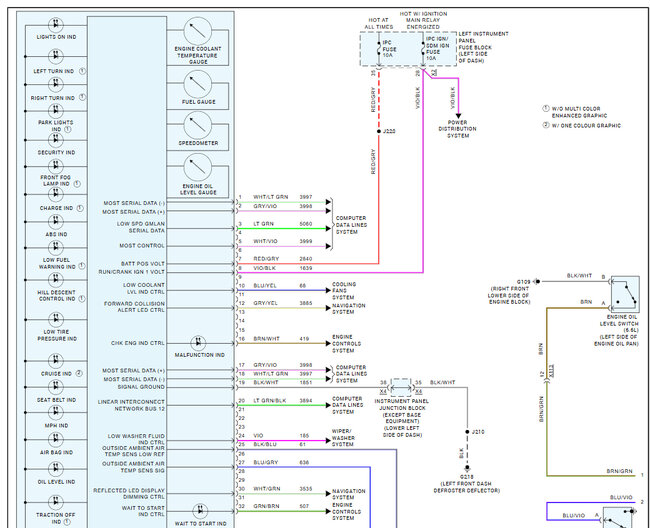Click the 'BLU/YEL' wire label at pin 10

[265, 286]
